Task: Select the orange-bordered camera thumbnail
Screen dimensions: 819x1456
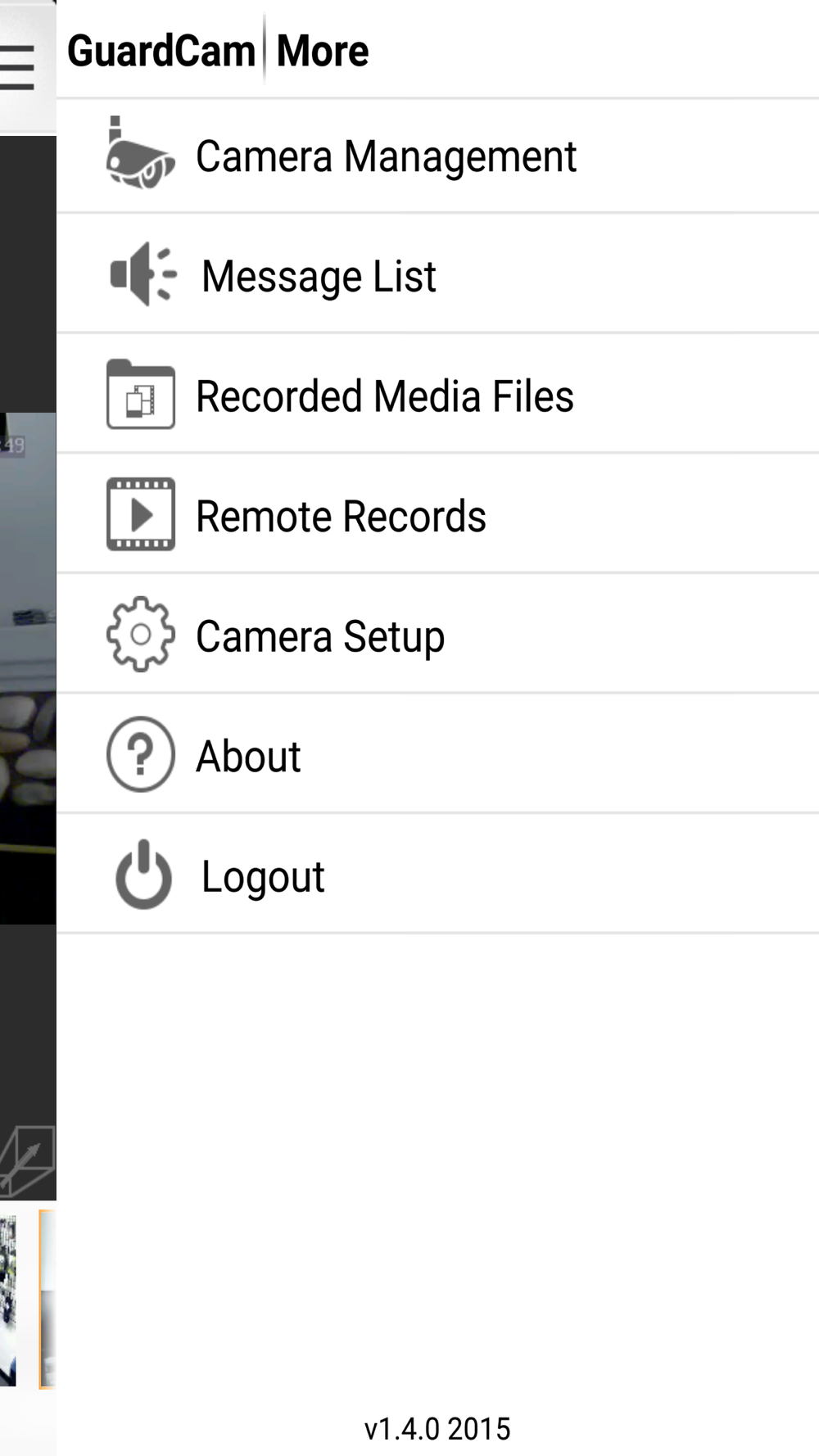Action: [x=48, y=1300]
